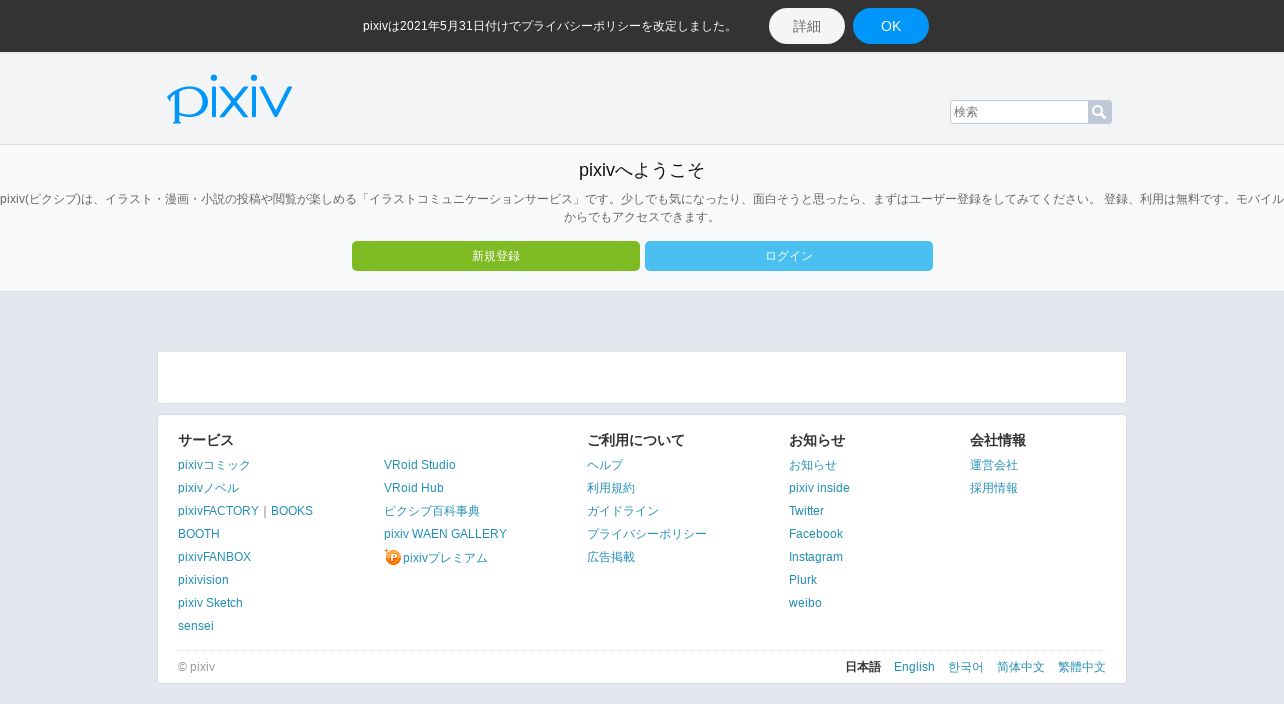Open the BOOKS link

click(292, 511)
